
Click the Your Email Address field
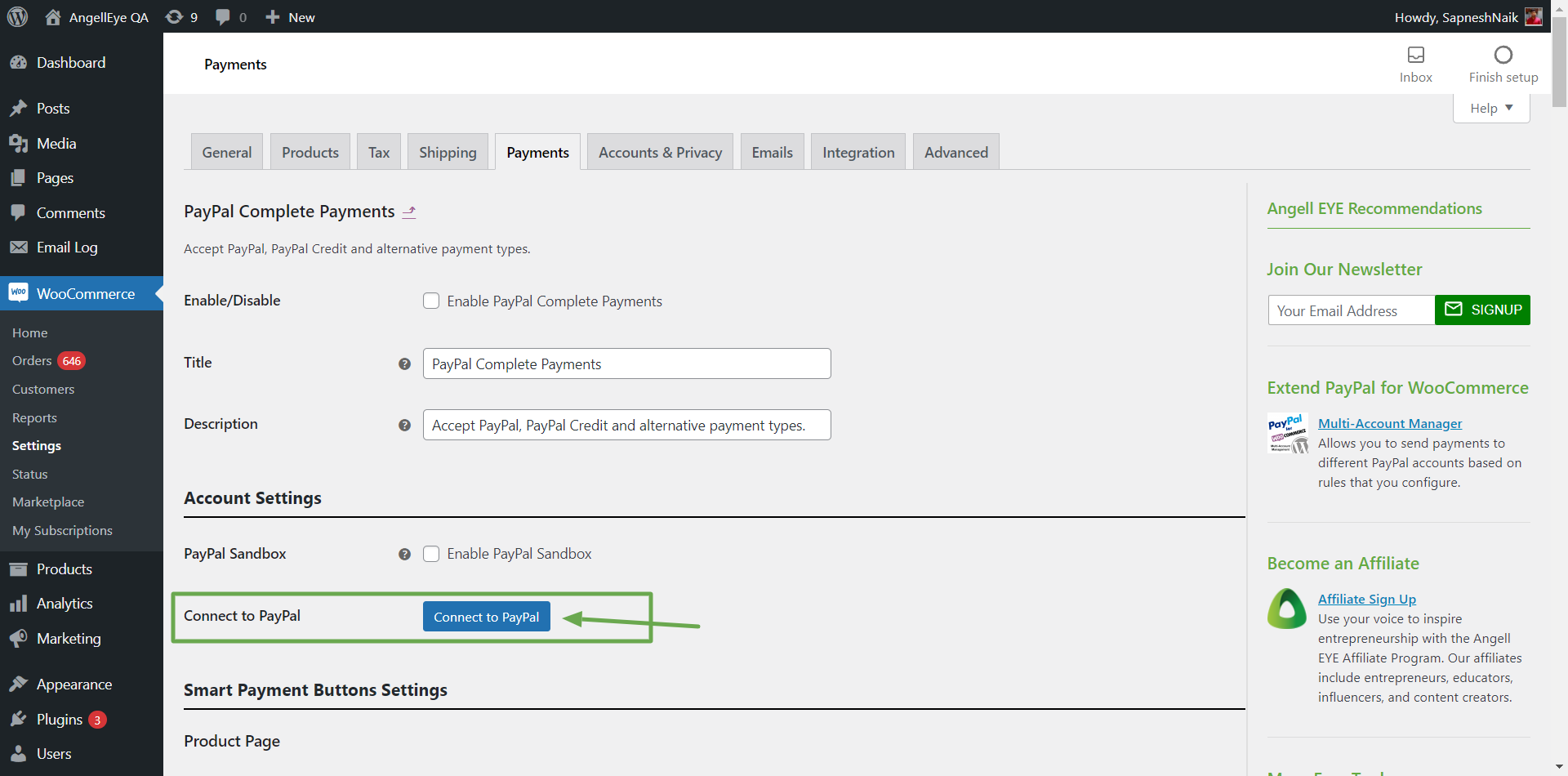tap(1352, 310)
